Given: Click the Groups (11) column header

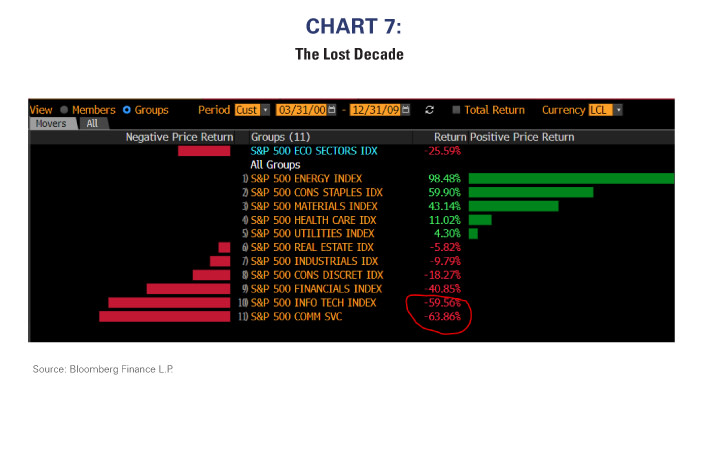Looking at the screenshot, I should click(280, 137).
